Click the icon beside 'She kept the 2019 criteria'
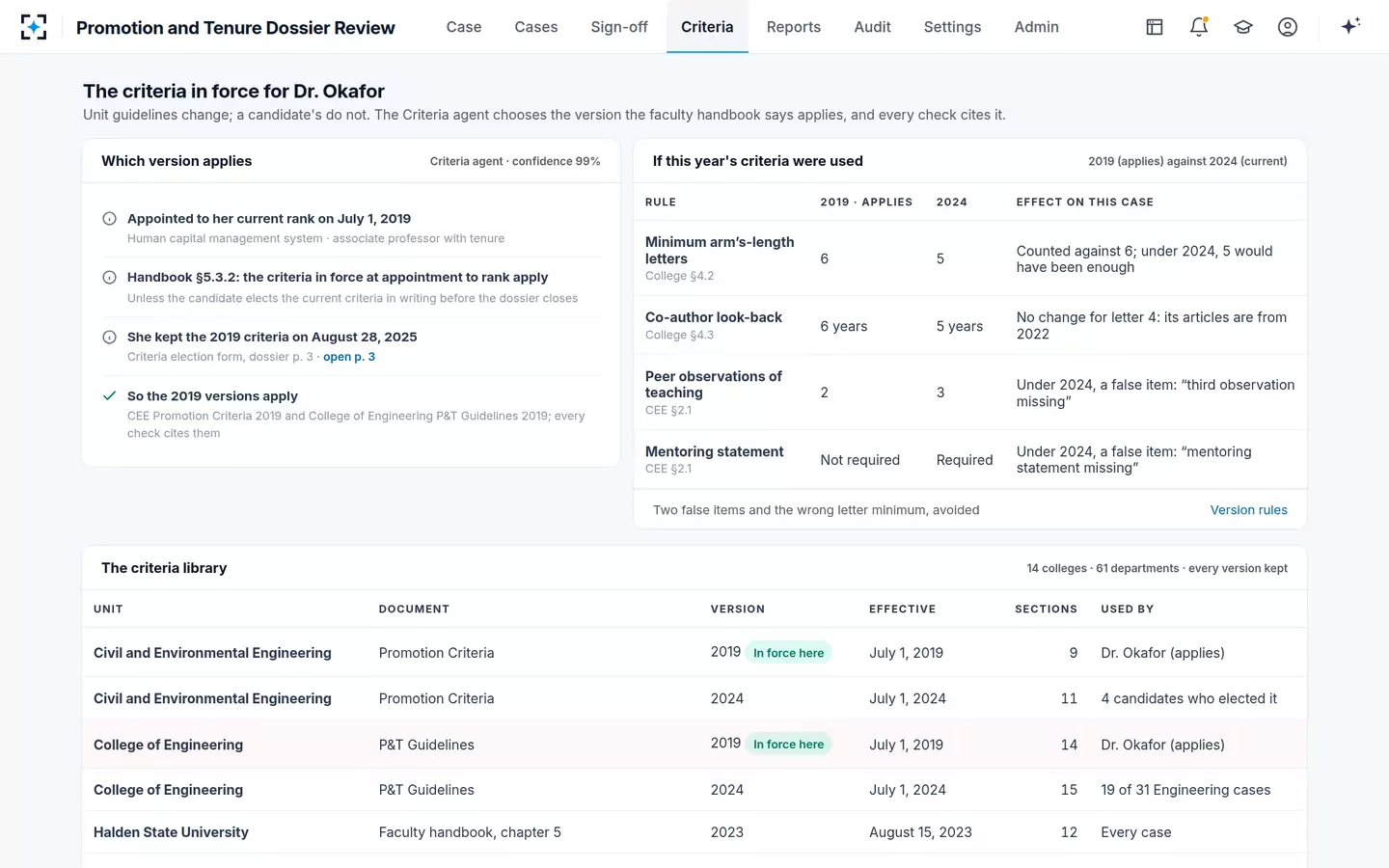This screenshot has width=1389, height=868. [110, 338]
